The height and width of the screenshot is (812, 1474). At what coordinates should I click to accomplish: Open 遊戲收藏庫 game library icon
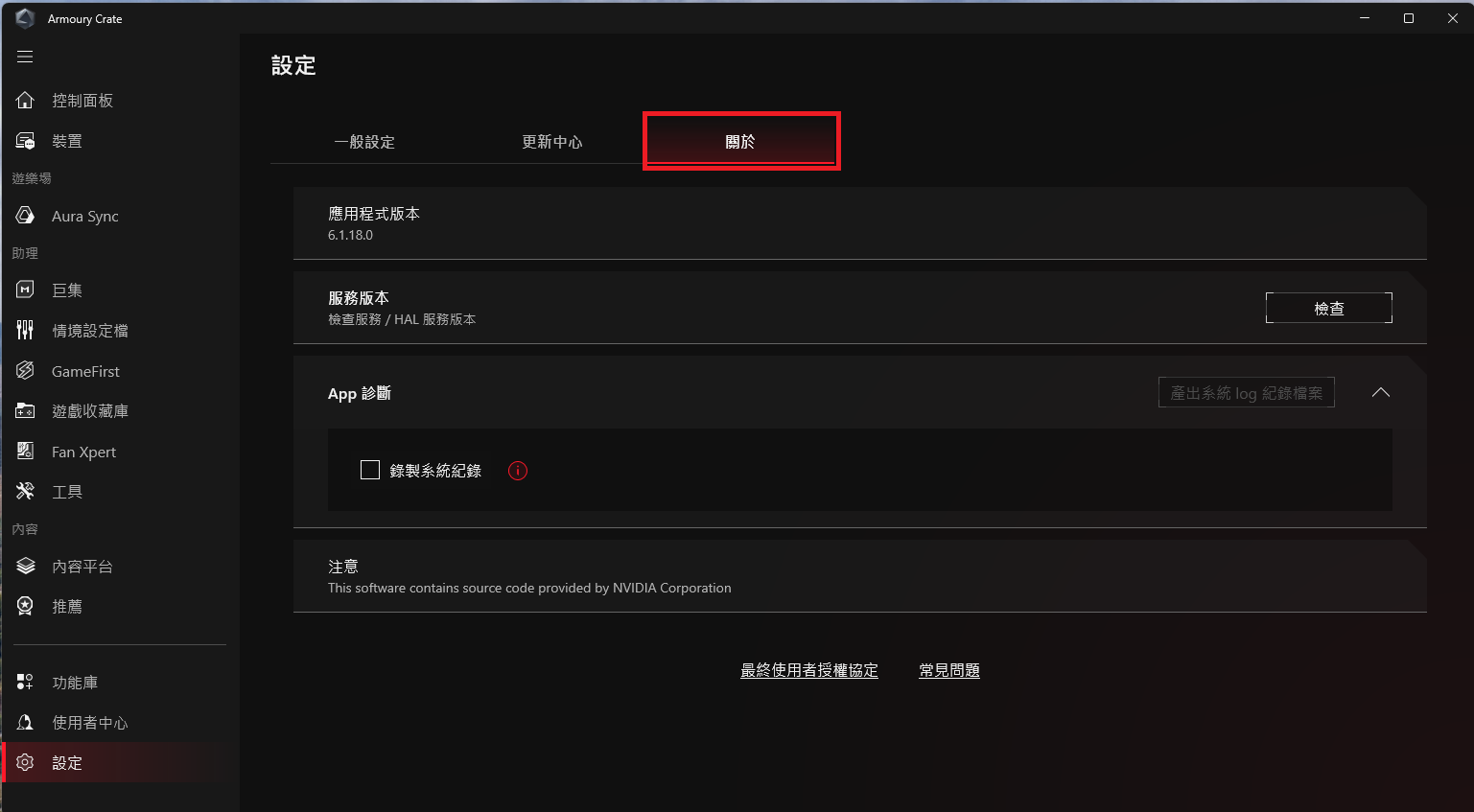(25, 411)
